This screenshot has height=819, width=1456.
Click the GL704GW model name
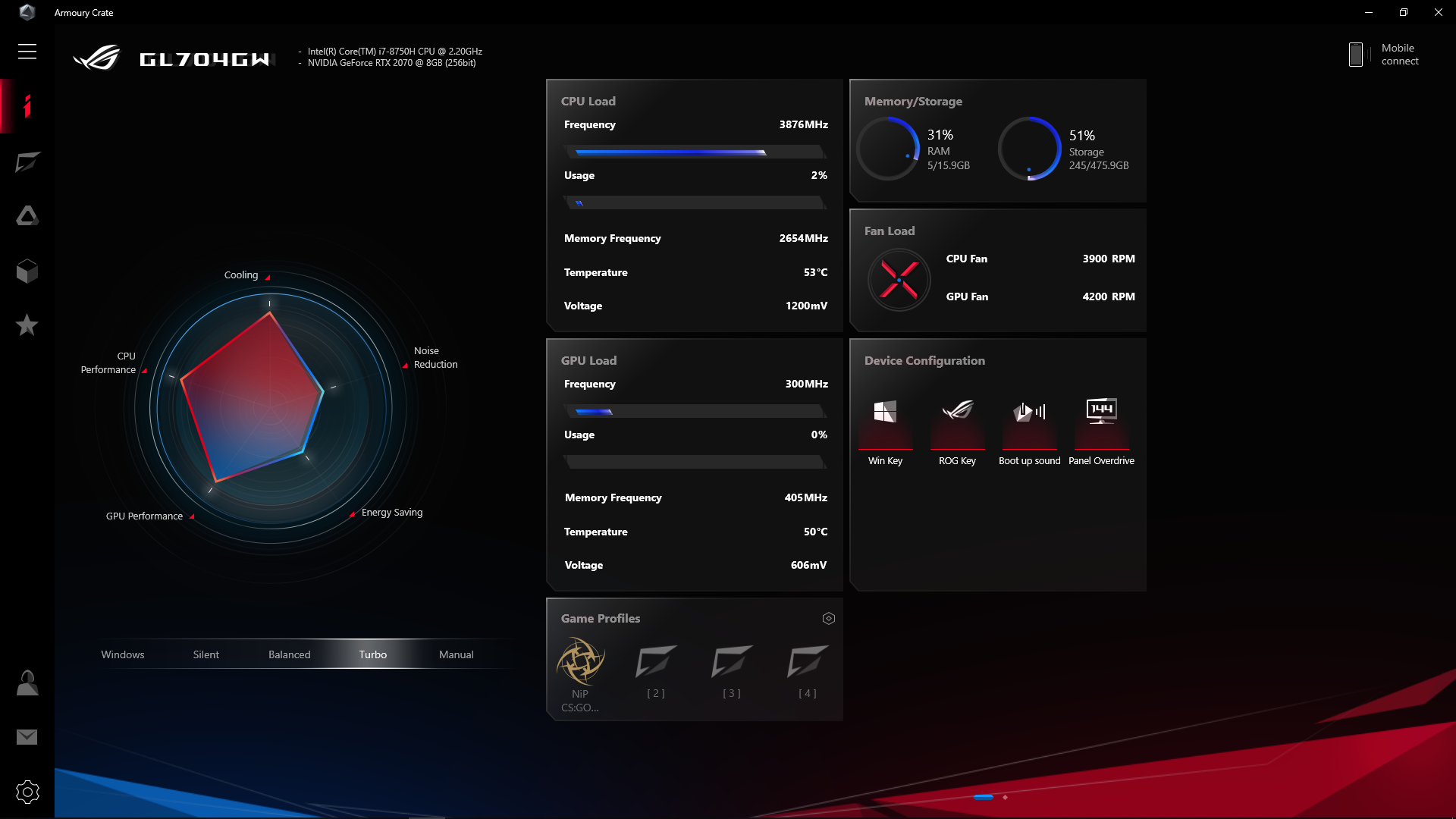[205, 59]
